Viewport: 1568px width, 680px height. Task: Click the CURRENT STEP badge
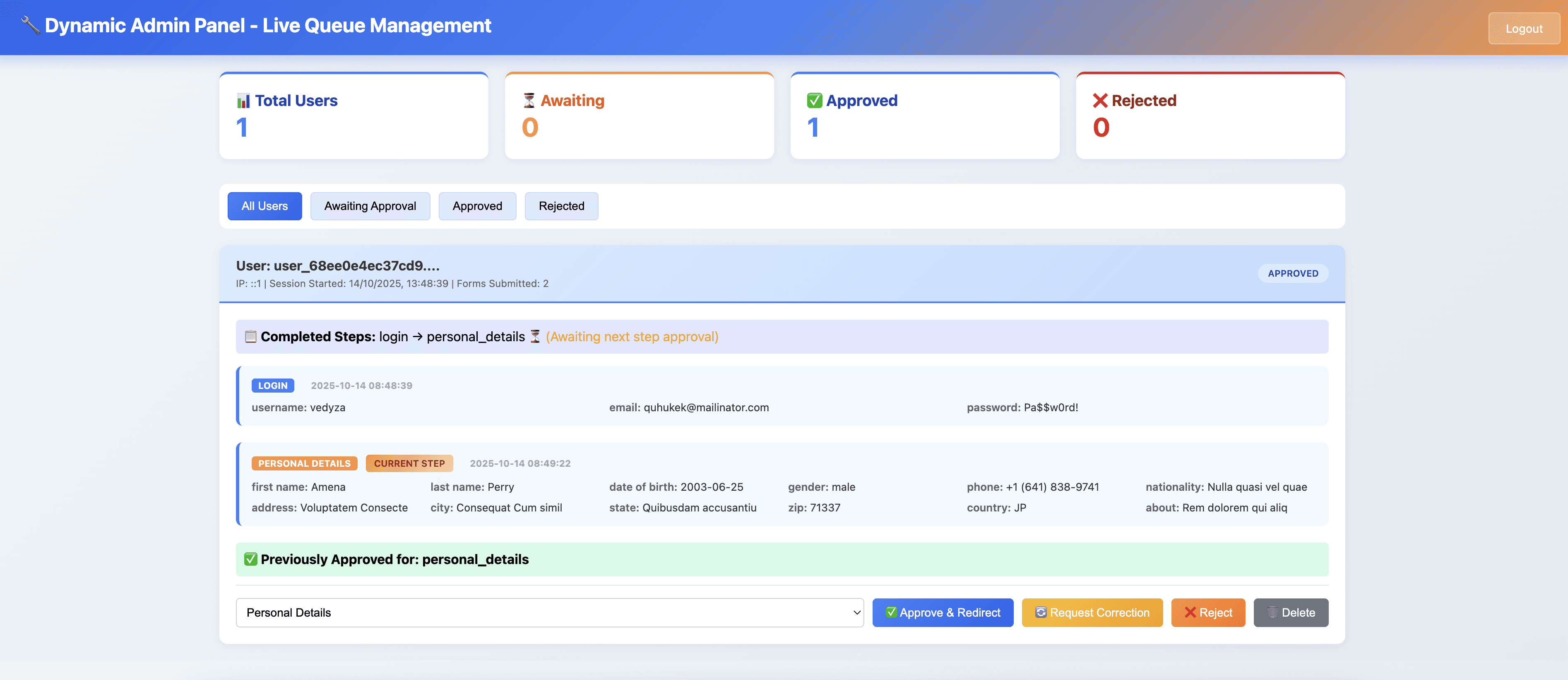point(409,463)
